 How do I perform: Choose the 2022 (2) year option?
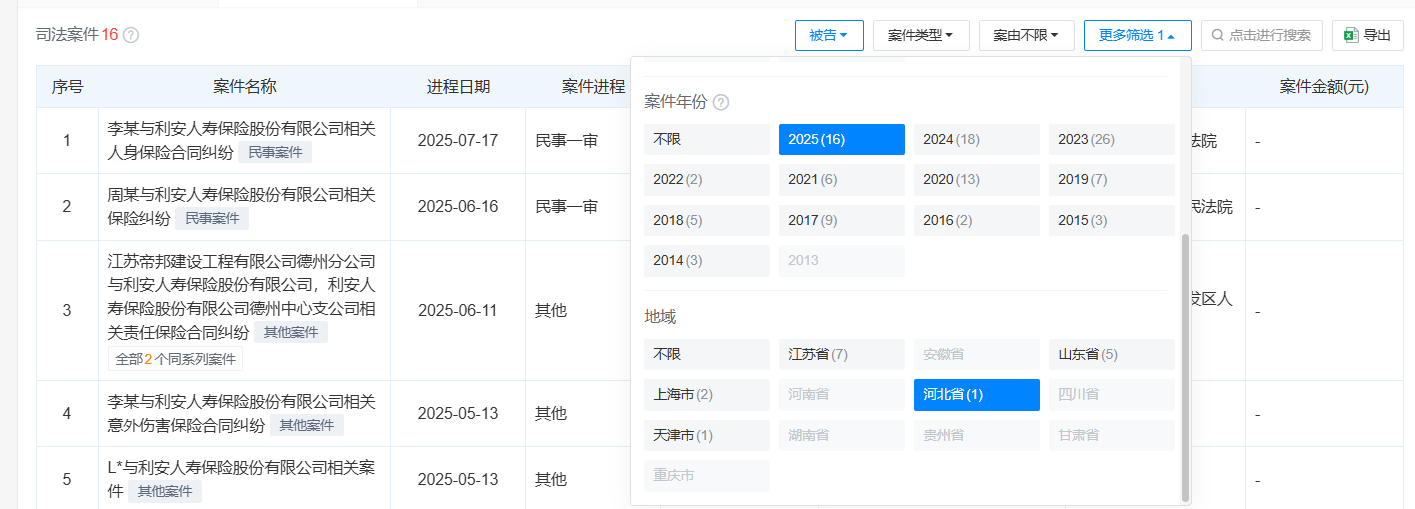[x=707, y=180]
